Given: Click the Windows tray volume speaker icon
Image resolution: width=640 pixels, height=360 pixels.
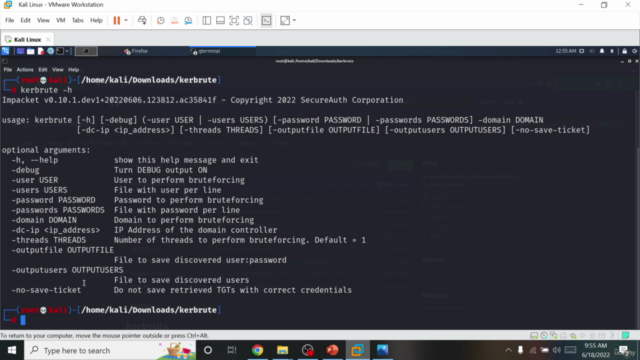Looking at the screenshot, I should pos(557,350).
